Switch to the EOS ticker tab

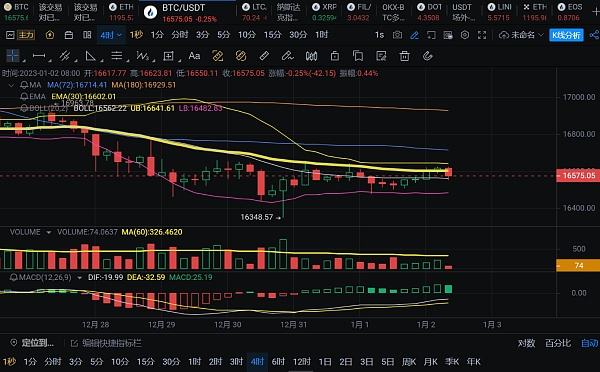[569, 12]
